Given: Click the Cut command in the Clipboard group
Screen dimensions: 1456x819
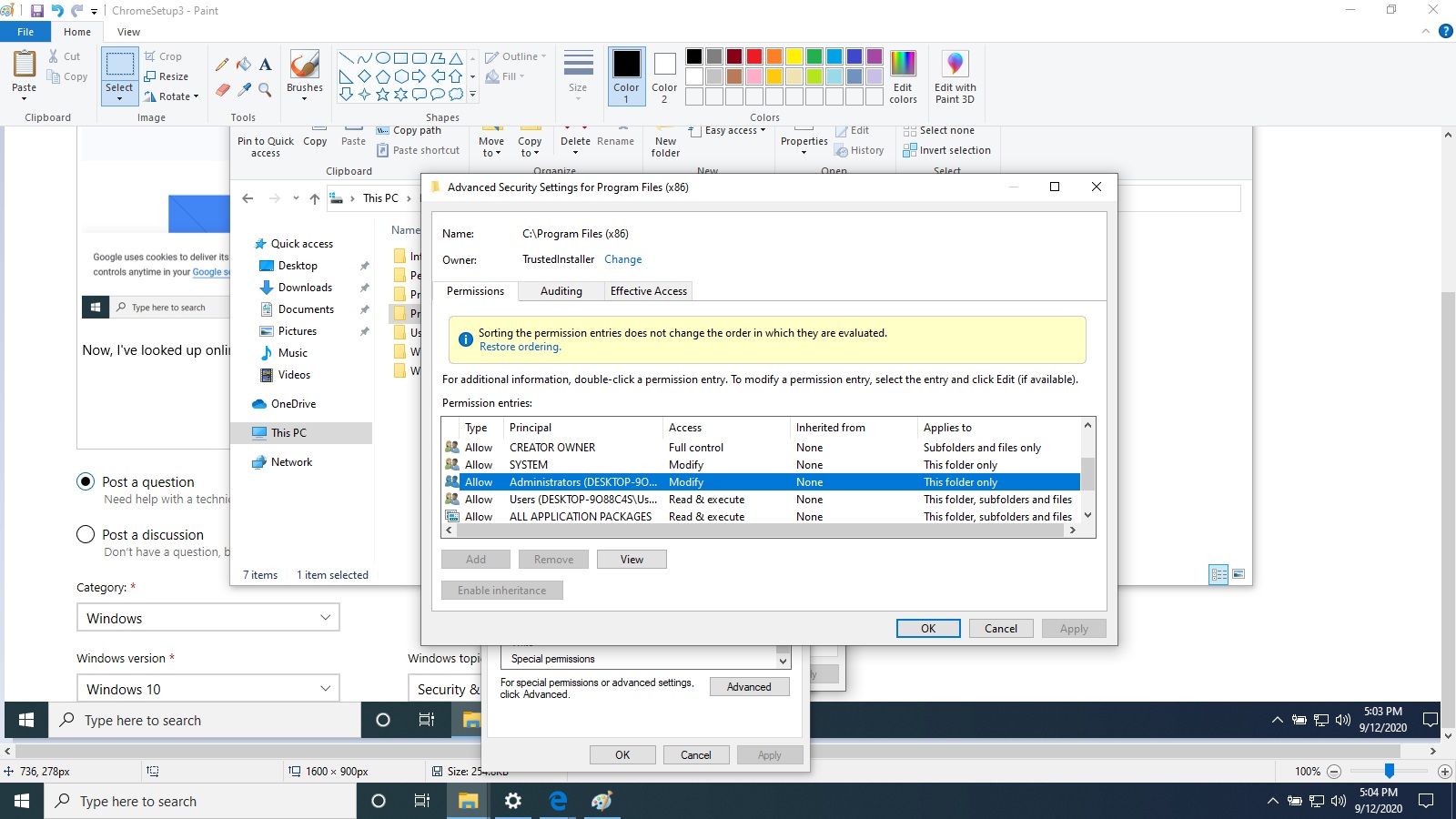Looking at the screenshot, I should (x=64, y=56).
